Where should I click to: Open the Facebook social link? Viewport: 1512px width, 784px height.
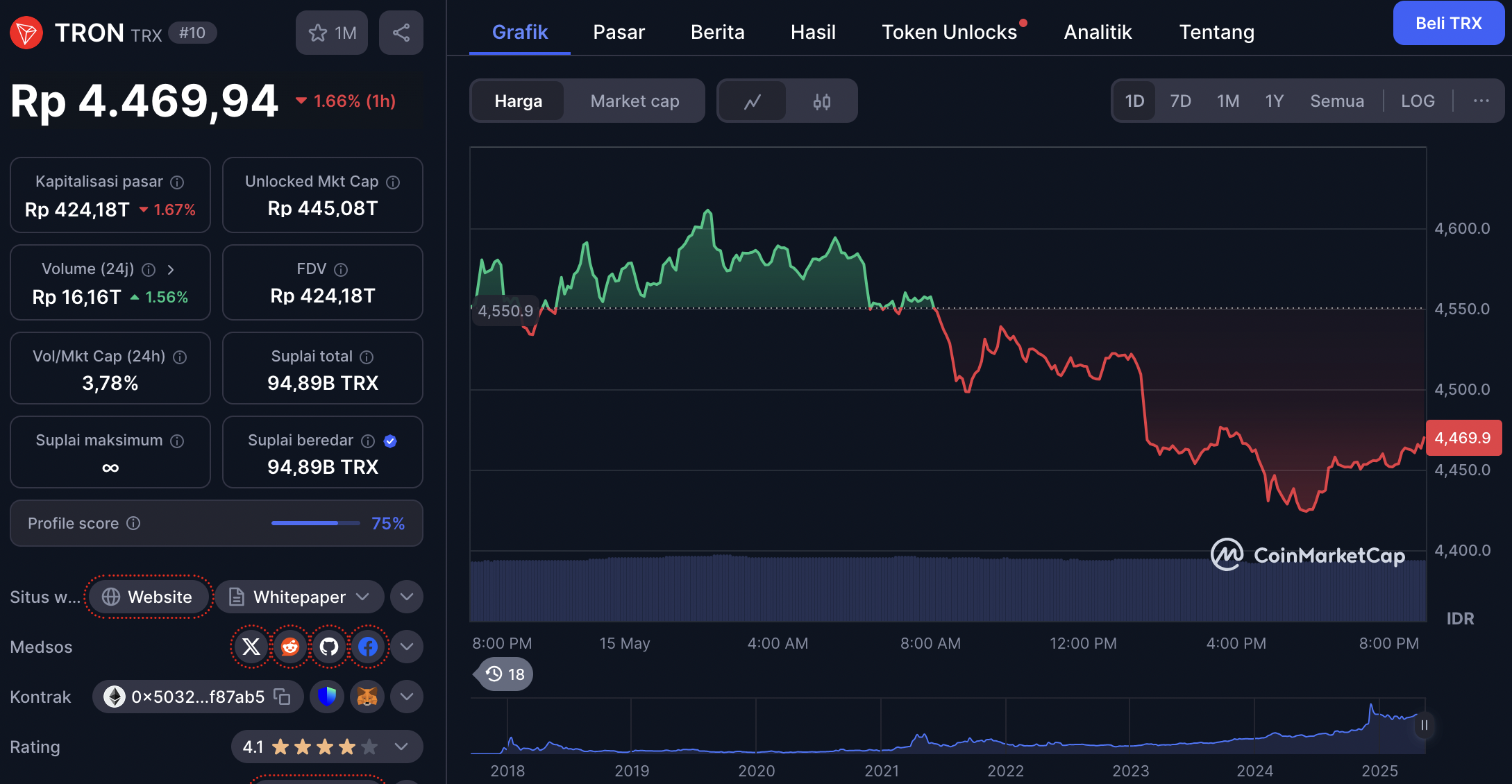coord(368,647)
